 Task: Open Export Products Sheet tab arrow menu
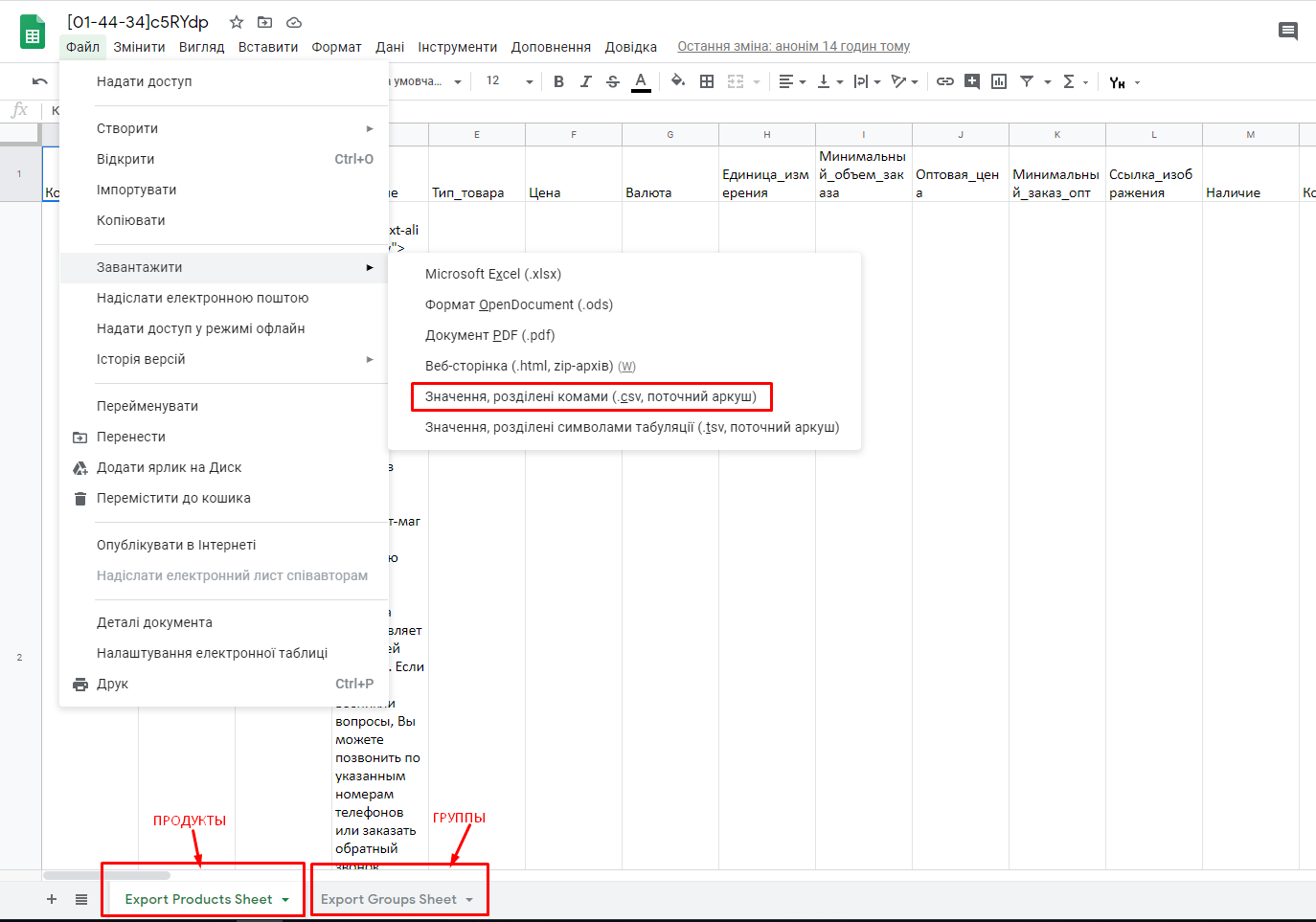point(285,900)
